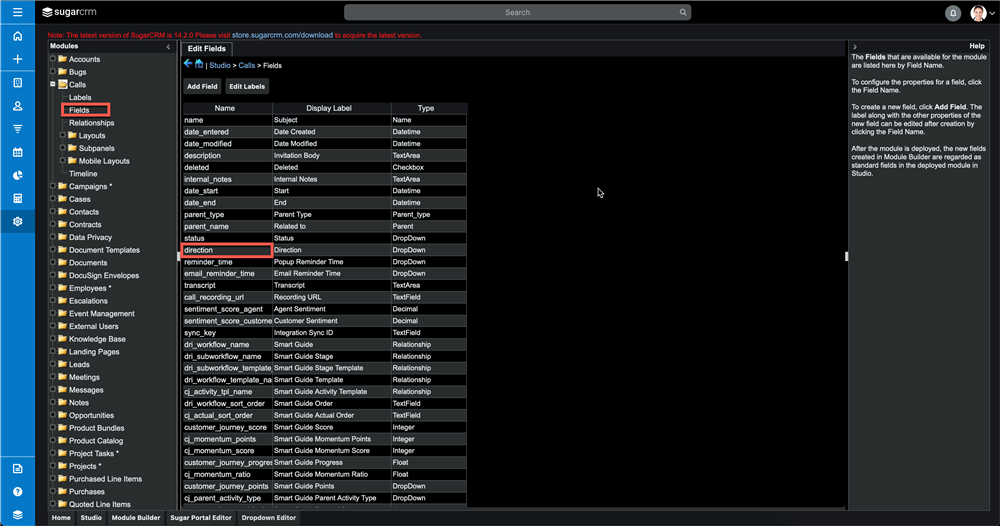Open the Dropdown Editor footer tab
Screen dimensions: 1000x526
click(x=268, y=518)
